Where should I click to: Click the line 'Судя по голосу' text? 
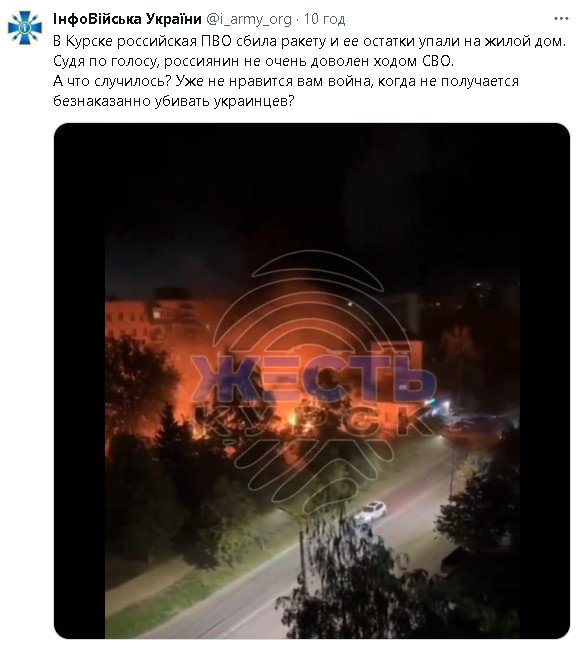point(253,61)
